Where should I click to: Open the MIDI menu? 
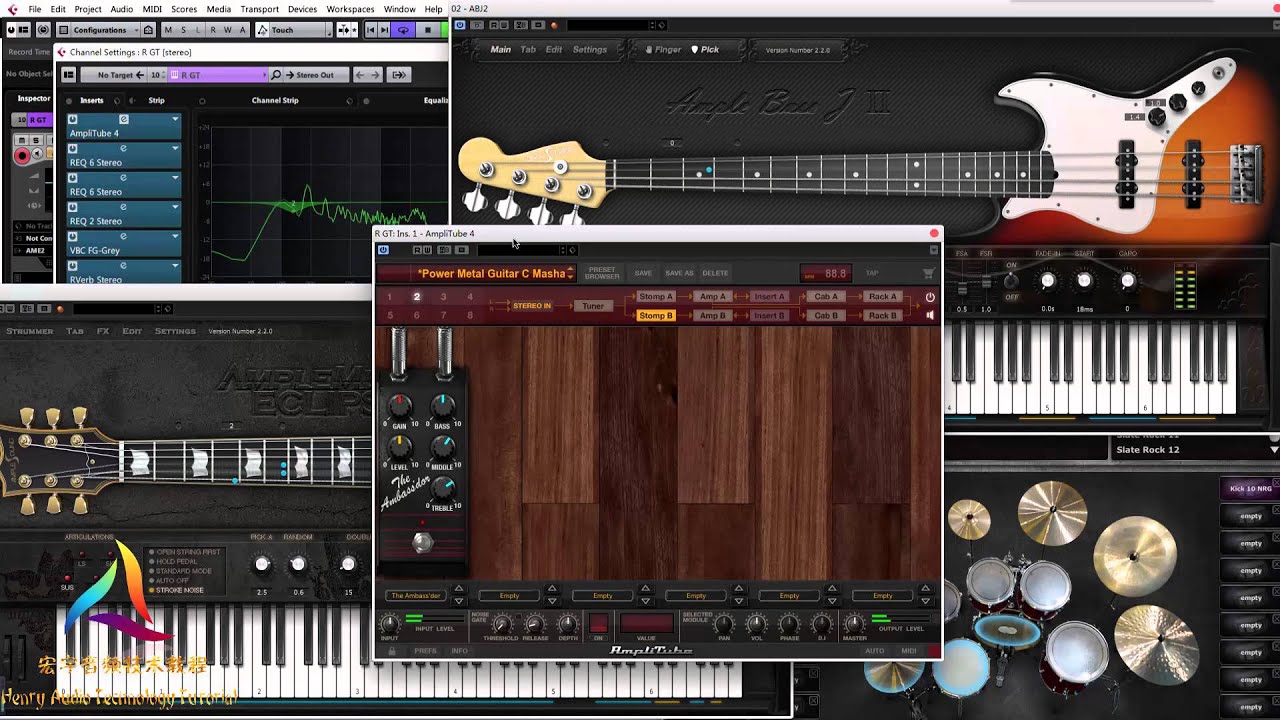coord(152,9)
